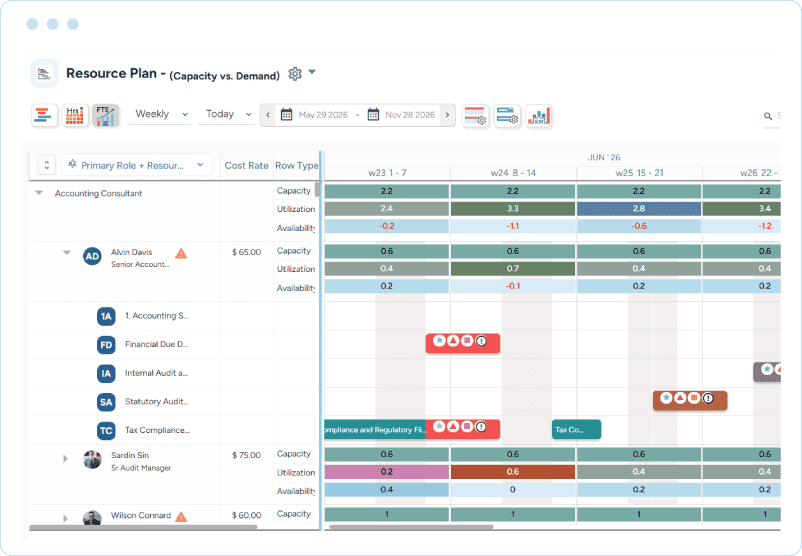Click the Row Type column header

(297, 166)
